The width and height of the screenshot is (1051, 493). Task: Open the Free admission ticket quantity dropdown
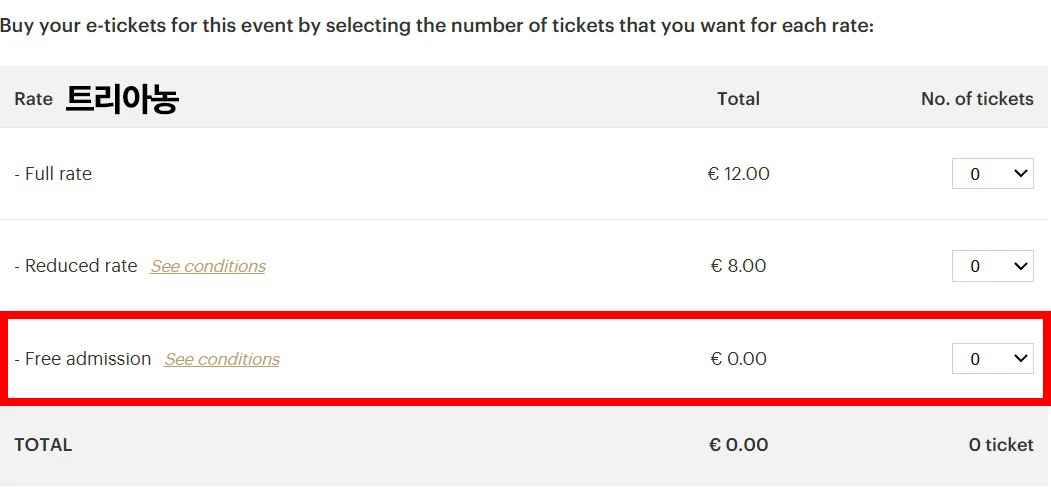point(992,359)
